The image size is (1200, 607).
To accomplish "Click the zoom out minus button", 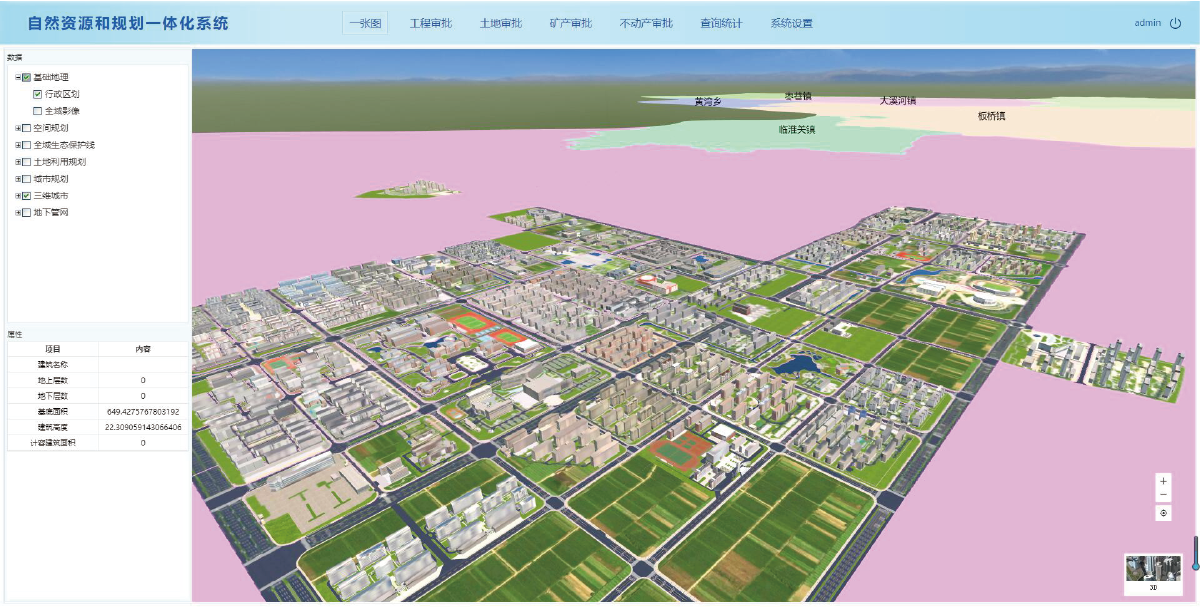I will (x=1163, y=495).
